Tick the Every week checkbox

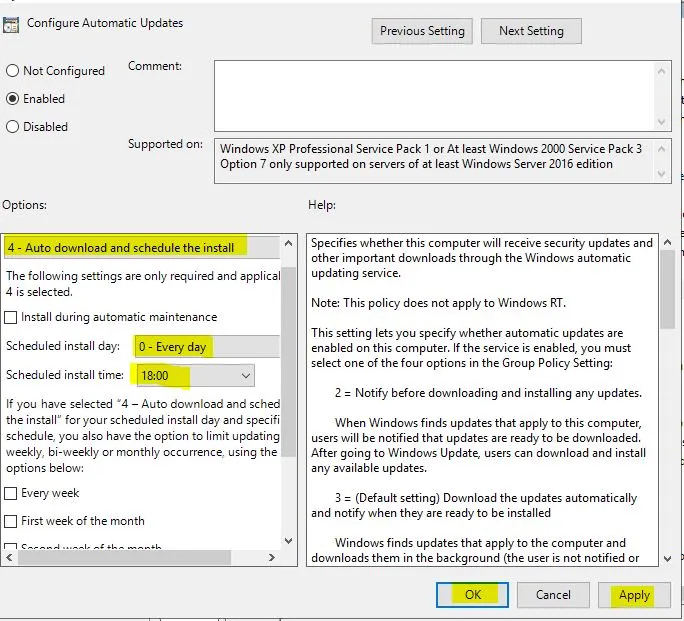[x=11, y=493]
